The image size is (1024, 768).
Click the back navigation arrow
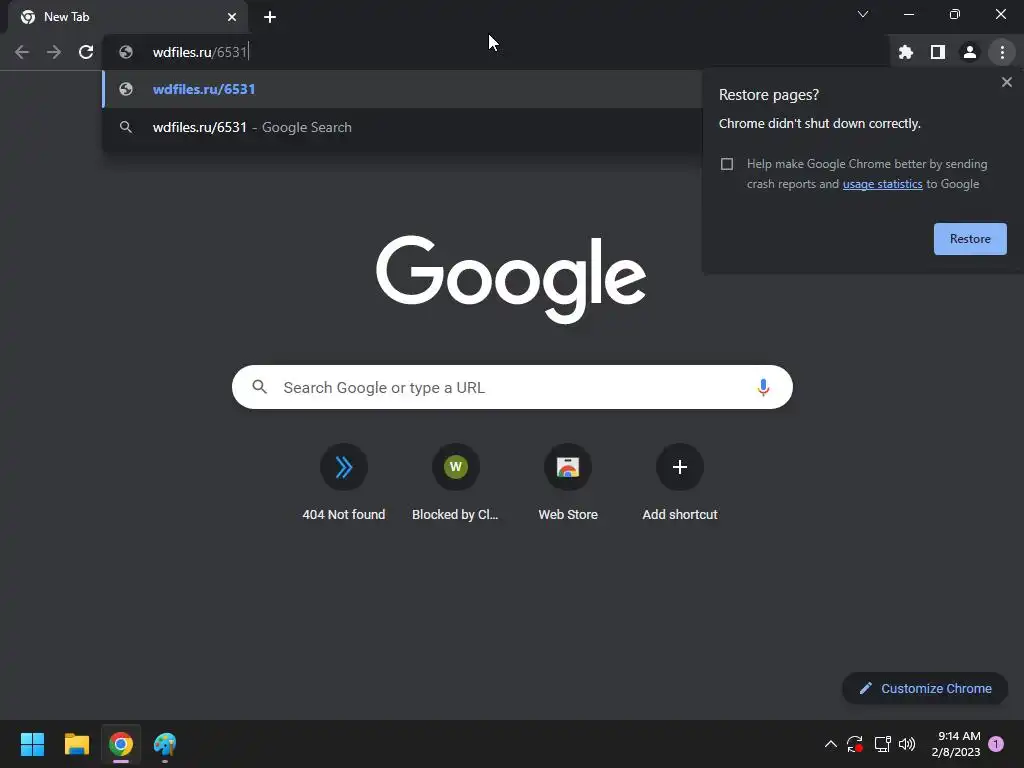(22, 52)
